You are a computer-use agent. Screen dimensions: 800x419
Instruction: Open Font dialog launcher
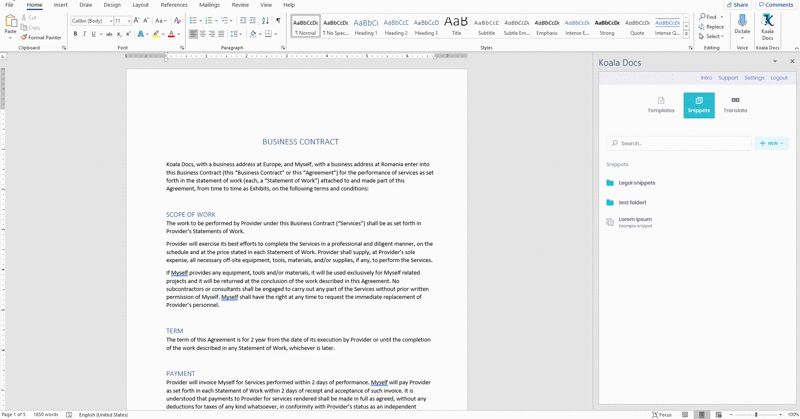[182, 48]
